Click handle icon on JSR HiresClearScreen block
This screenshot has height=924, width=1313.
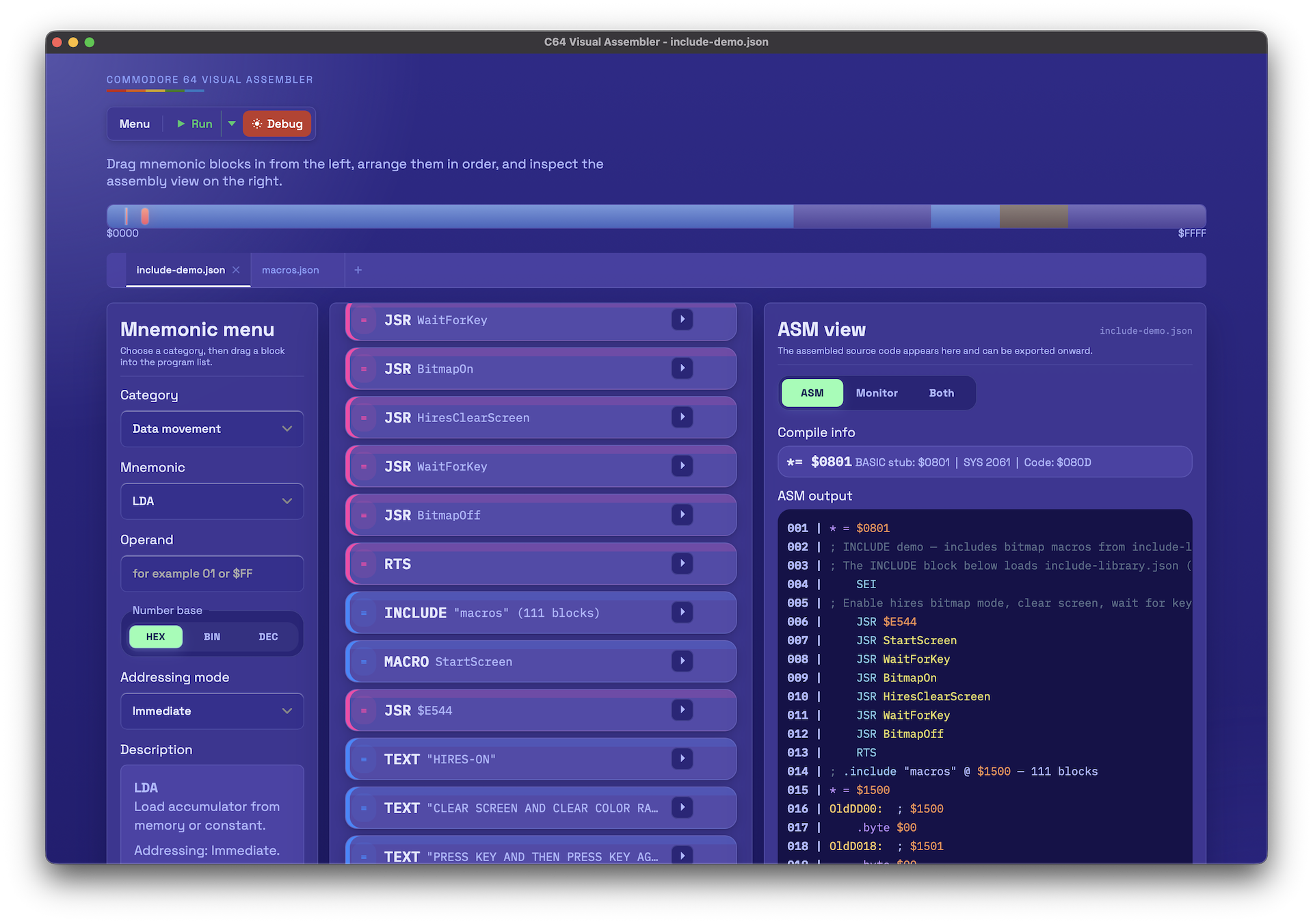(364, 417)
